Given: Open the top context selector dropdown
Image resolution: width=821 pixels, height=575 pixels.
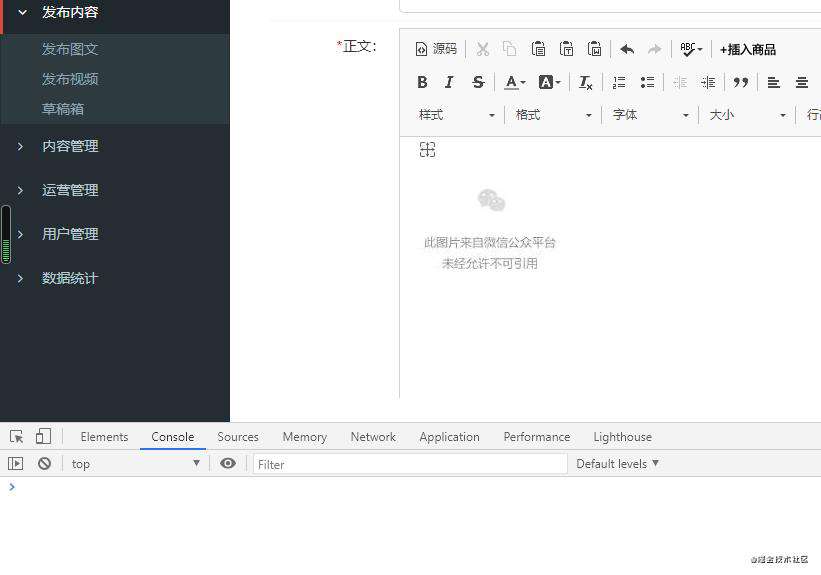Looking at the screenshot, I should pyautogui.click(x=136, y=463).
